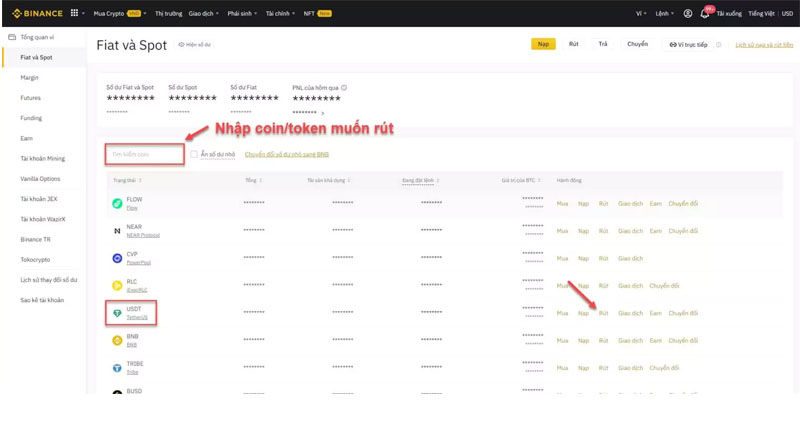Image resolution: width=800 pixels, height=428 pixels.
Task: Open the notifications bell icon
Action: click(x=705, y=14)
